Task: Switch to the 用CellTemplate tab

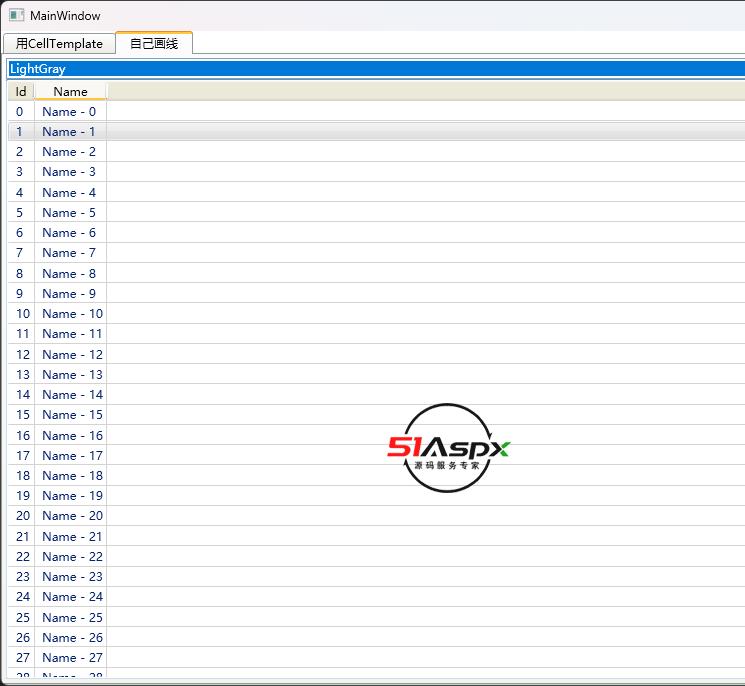Action: 59,43
